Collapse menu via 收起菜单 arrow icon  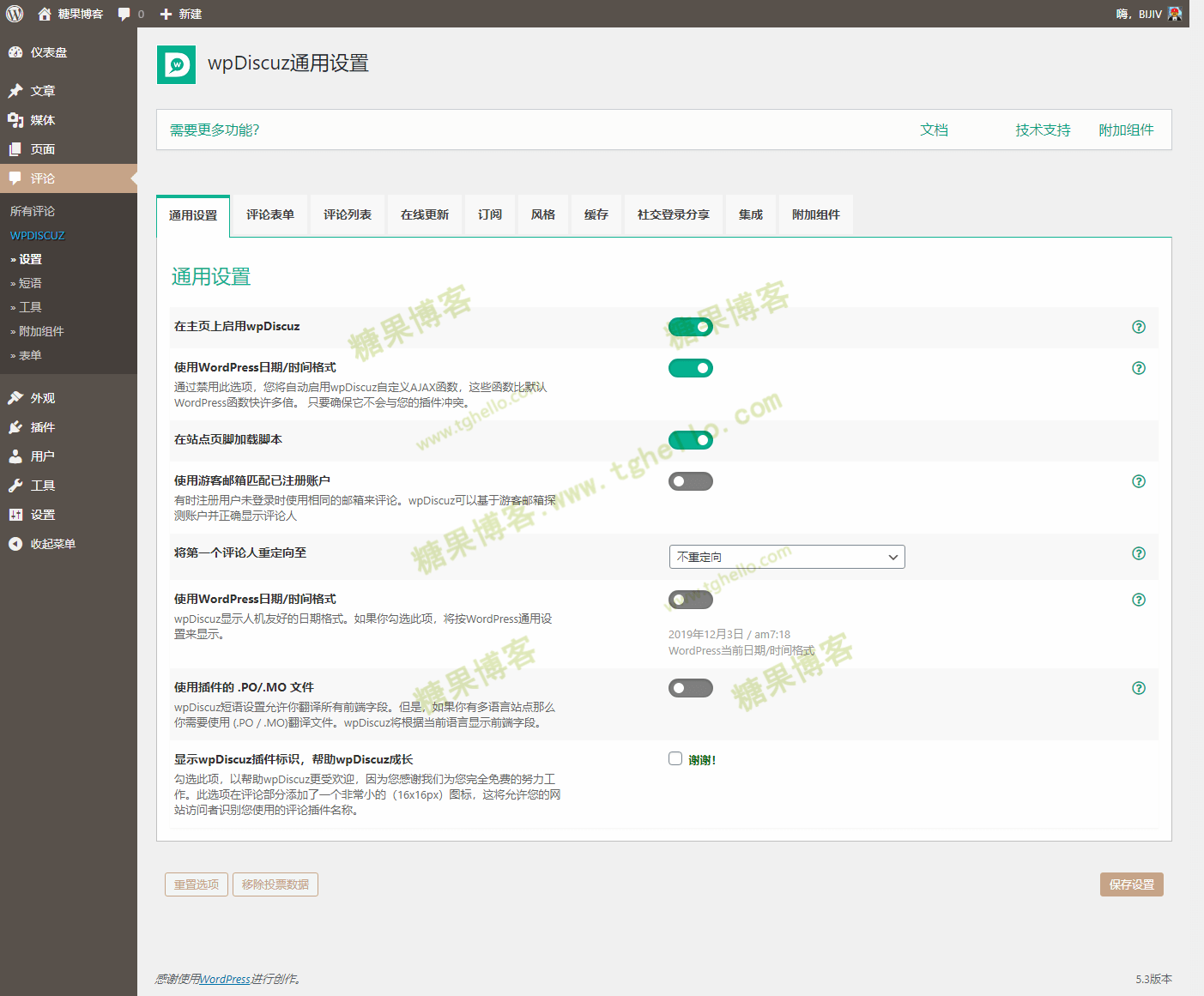pos(15,544)
